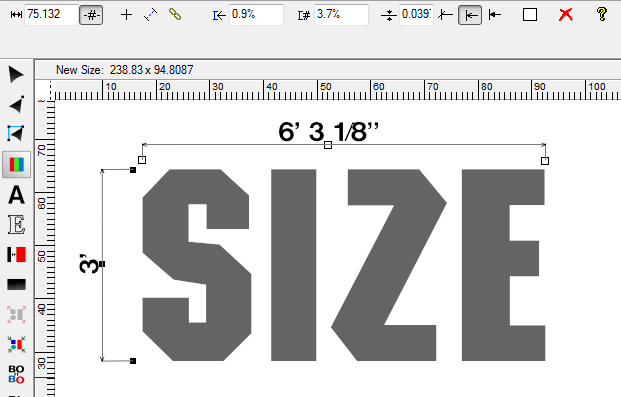Click the yellow question mark help icon
Image resolution: width=621 pixels, height=397 pixels.
click(x=602, y=14)
